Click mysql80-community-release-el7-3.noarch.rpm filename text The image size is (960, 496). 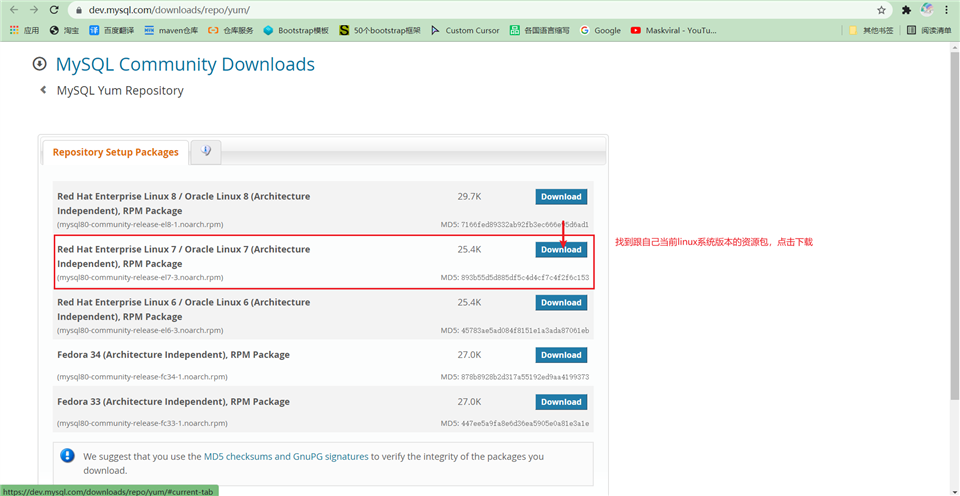[x=140, y=277]
